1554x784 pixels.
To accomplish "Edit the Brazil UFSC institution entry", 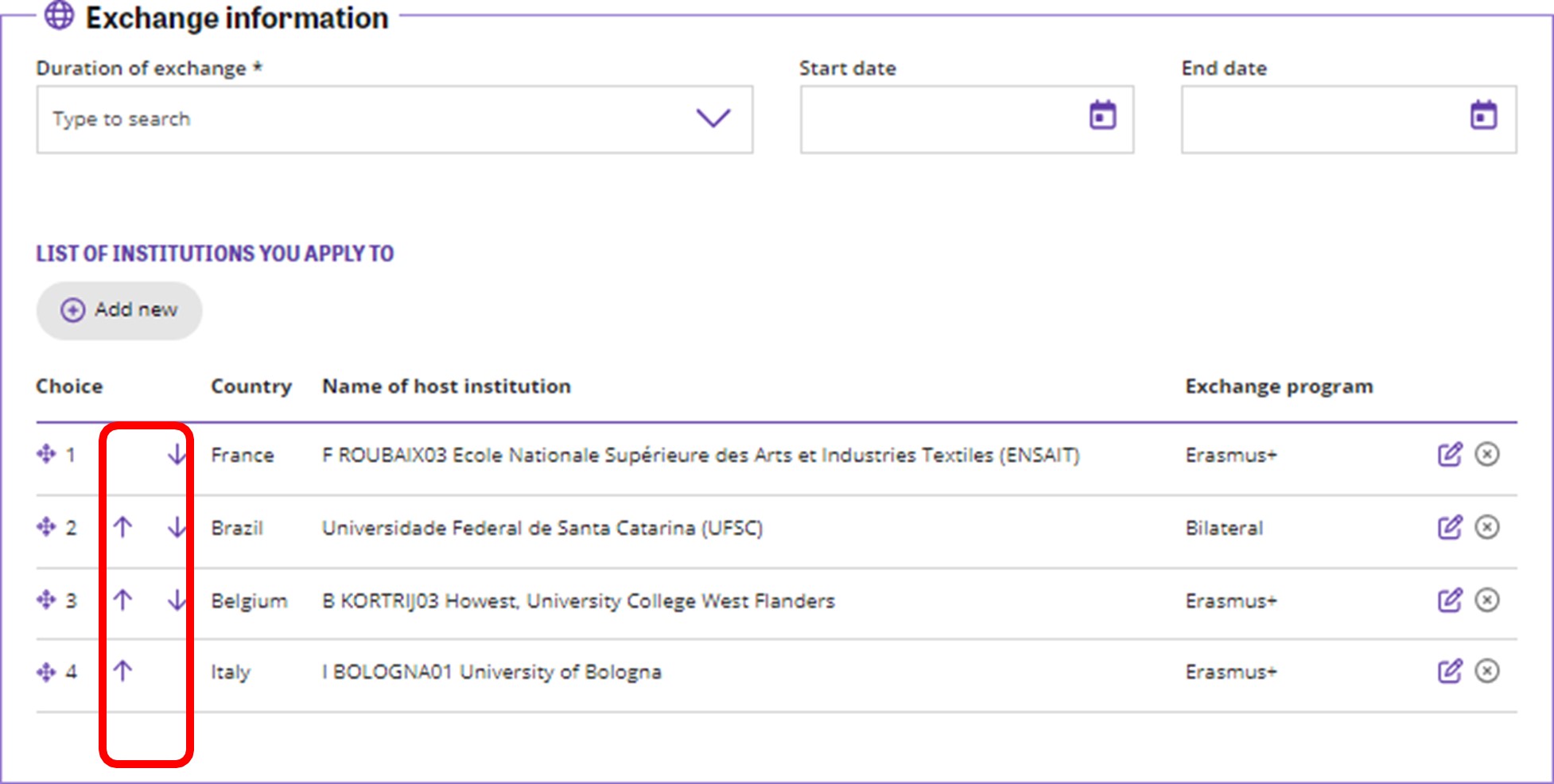I will tap(1449, 527).
